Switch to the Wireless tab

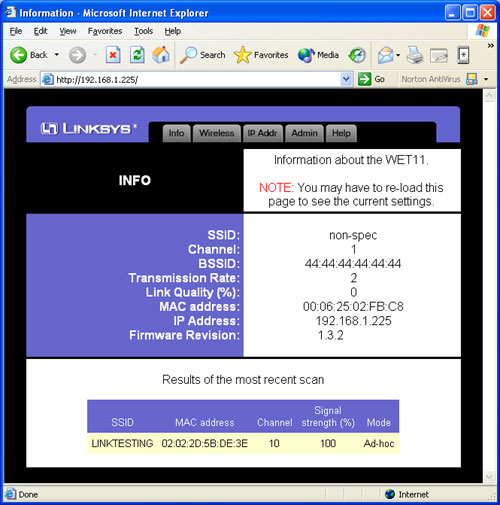(x=217, y=133)
